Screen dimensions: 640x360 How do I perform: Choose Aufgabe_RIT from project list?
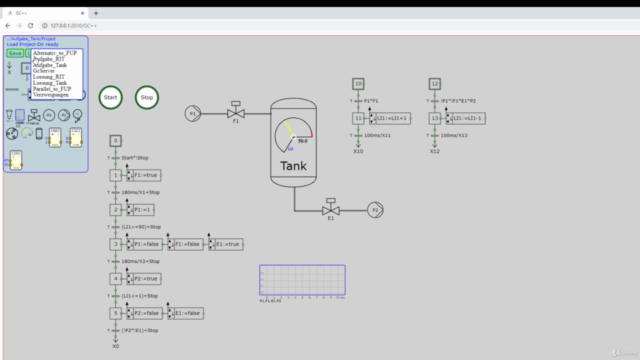49,59
